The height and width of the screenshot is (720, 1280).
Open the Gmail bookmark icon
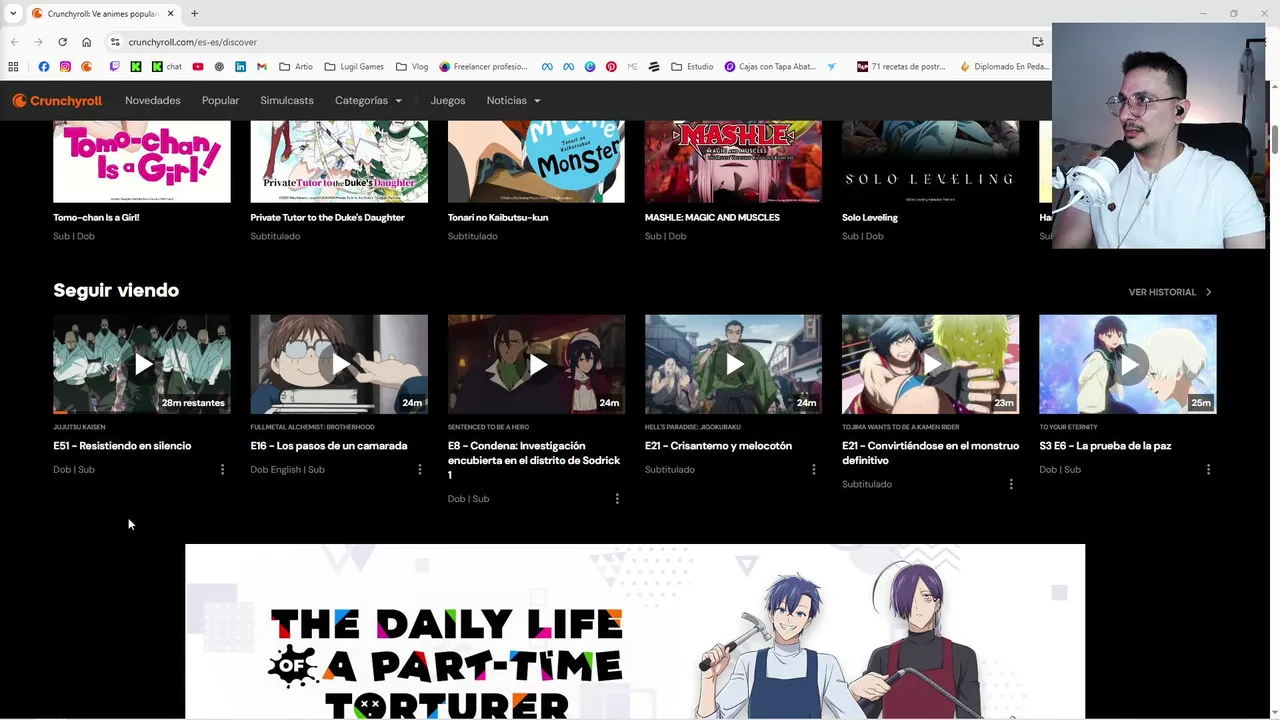[262, 67]
